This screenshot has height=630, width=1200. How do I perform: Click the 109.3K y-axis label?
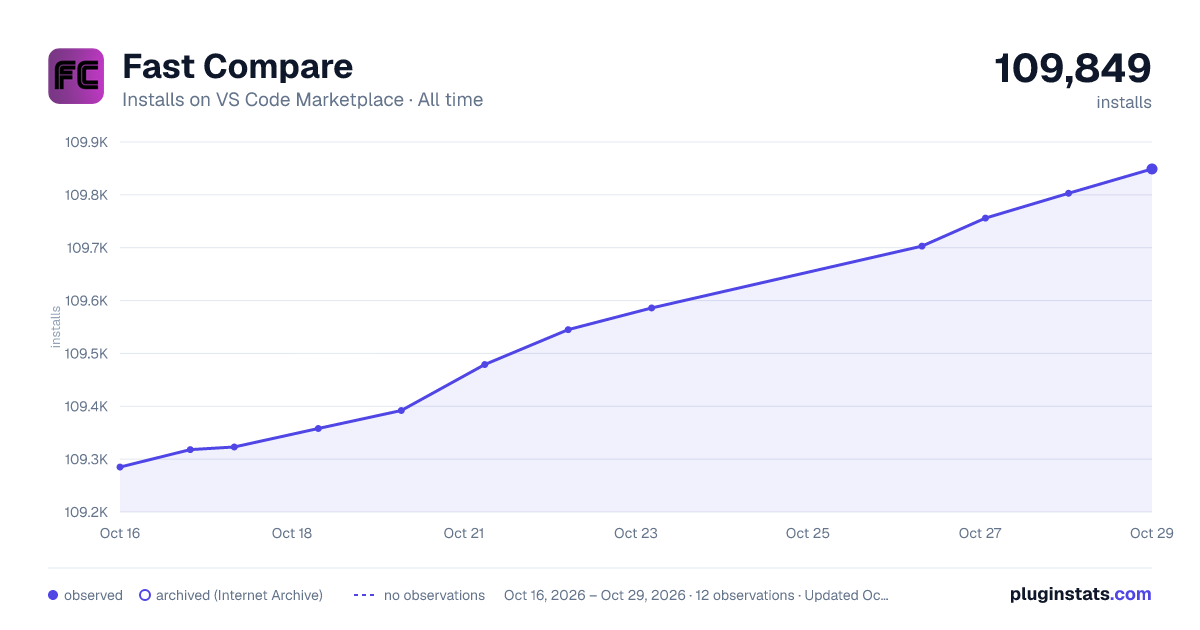[x=87, y=460]
